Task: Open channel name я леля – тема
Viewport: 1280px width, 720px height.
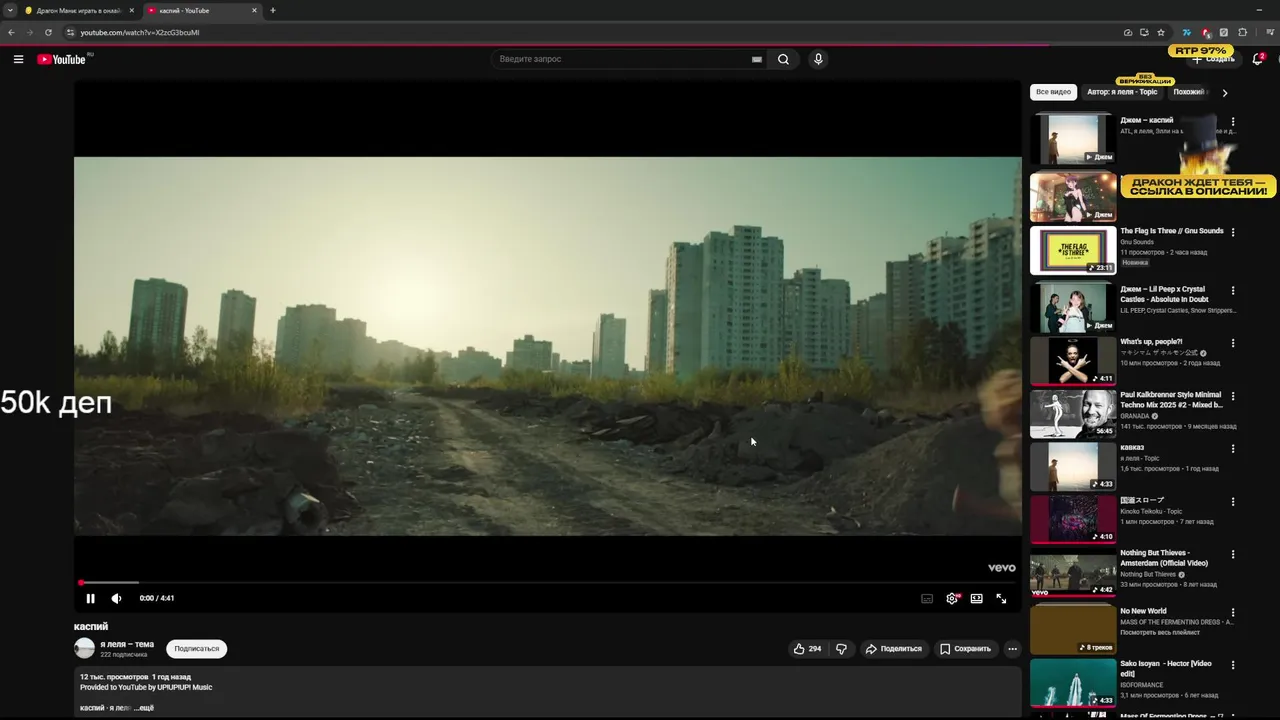Action: (x=127, y=644)
